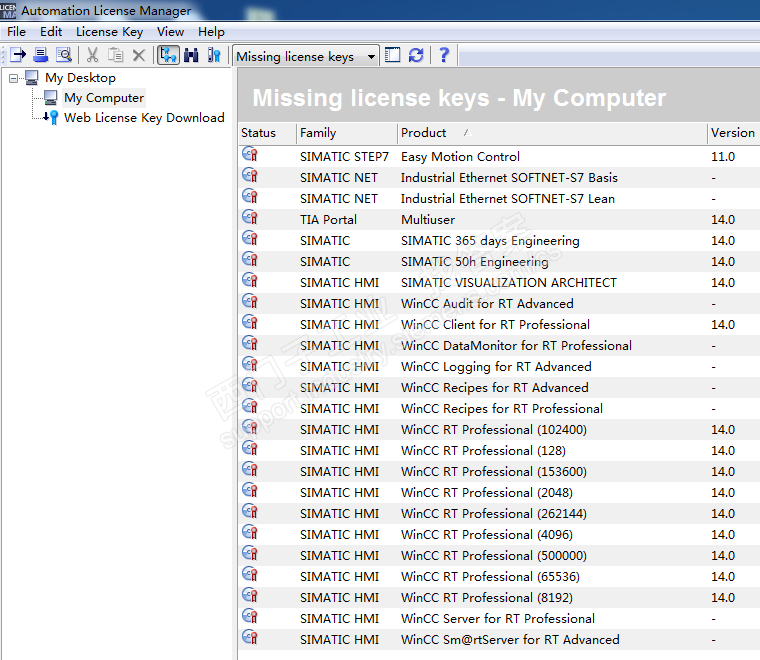760x660 pixels.
Task: Open the License Key menu
Action: tap(110, 32)
